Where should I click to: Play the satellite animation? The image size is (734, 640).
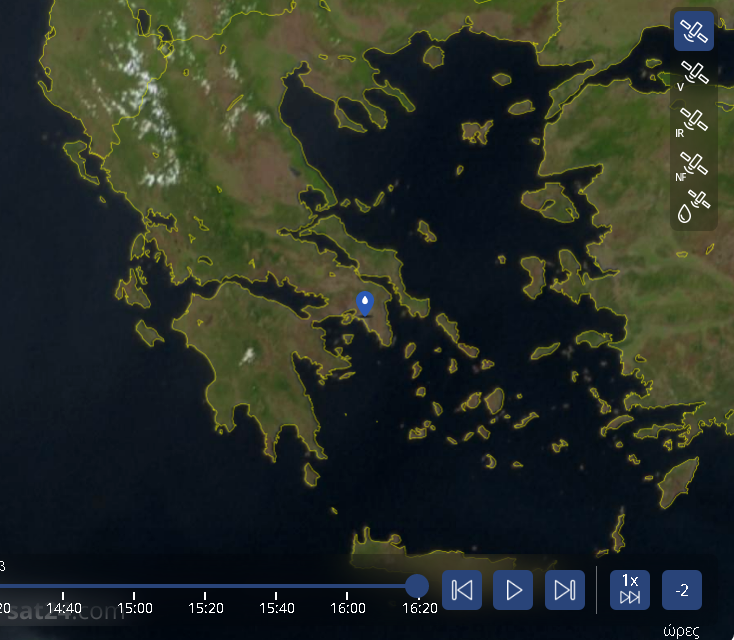513,590
